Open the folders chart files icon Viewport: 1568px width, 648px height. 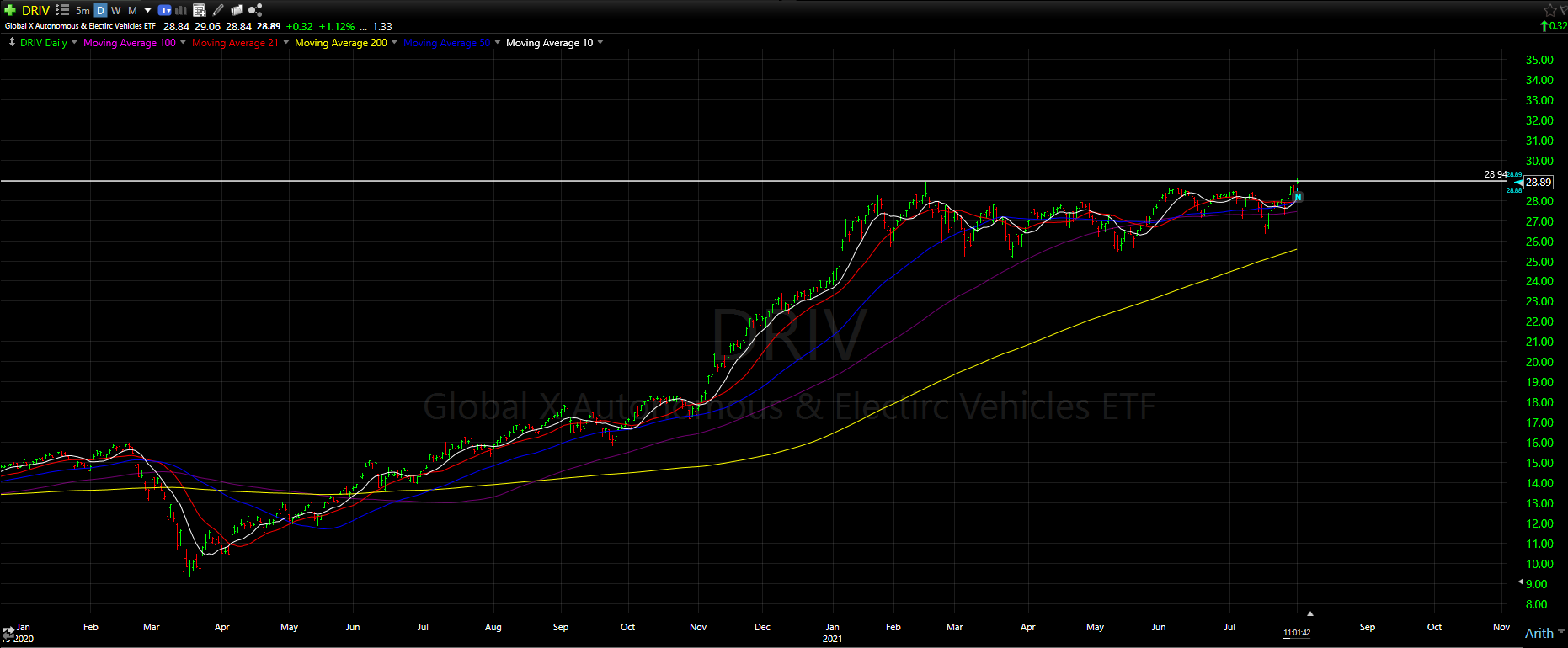(237, 10)
